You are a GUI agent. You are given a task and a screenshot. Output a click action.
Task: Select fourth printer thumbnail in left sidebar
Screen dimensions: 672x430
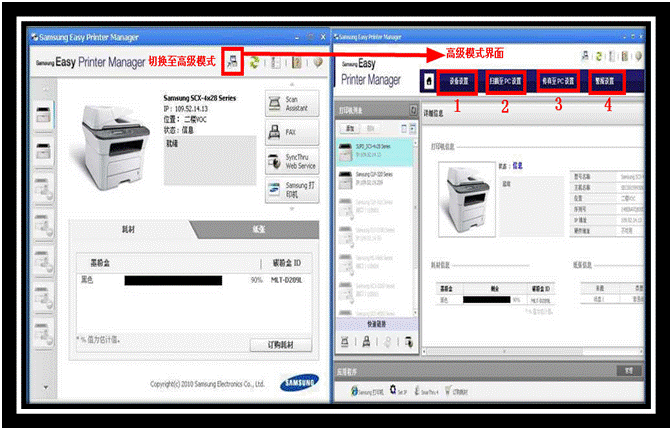[43, 223]
